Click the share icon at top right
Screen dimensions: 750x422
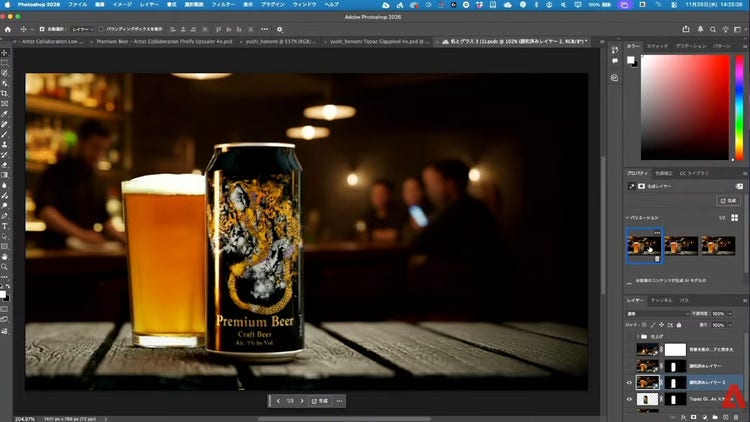point(687,29)
